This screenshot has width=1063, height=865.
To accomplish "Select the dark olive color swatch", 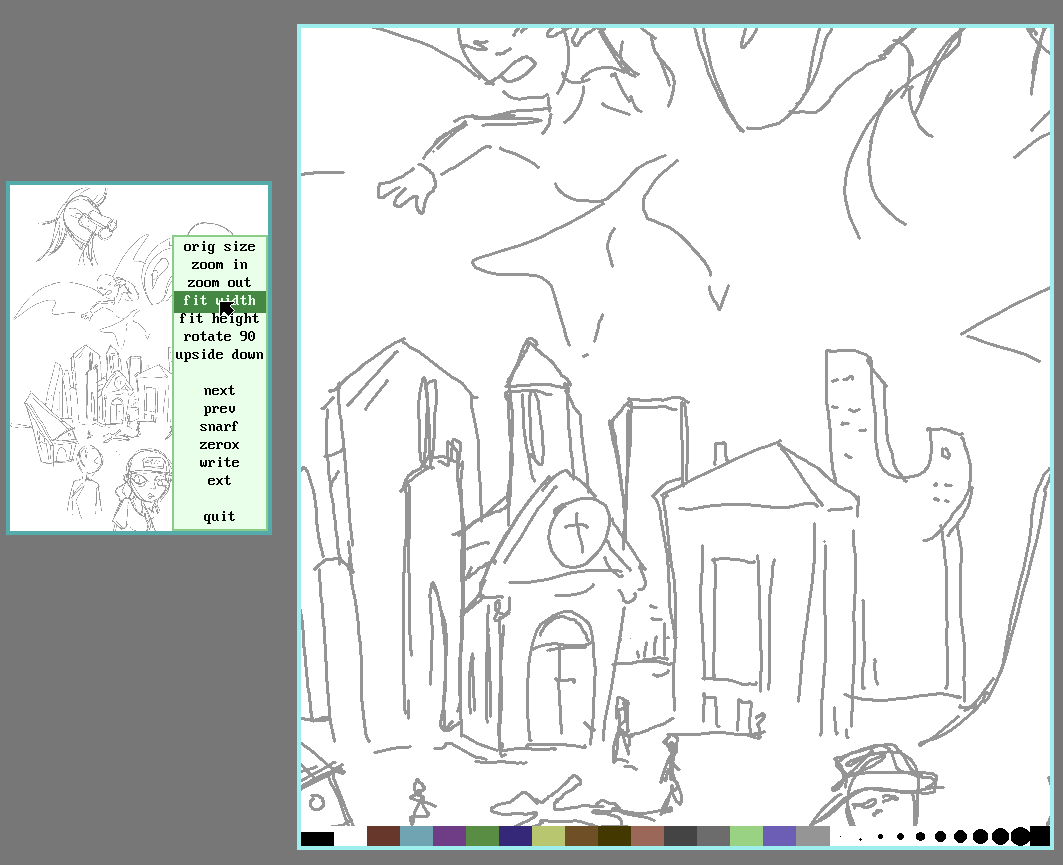I will pyautogui.click(x=615, y=837).
